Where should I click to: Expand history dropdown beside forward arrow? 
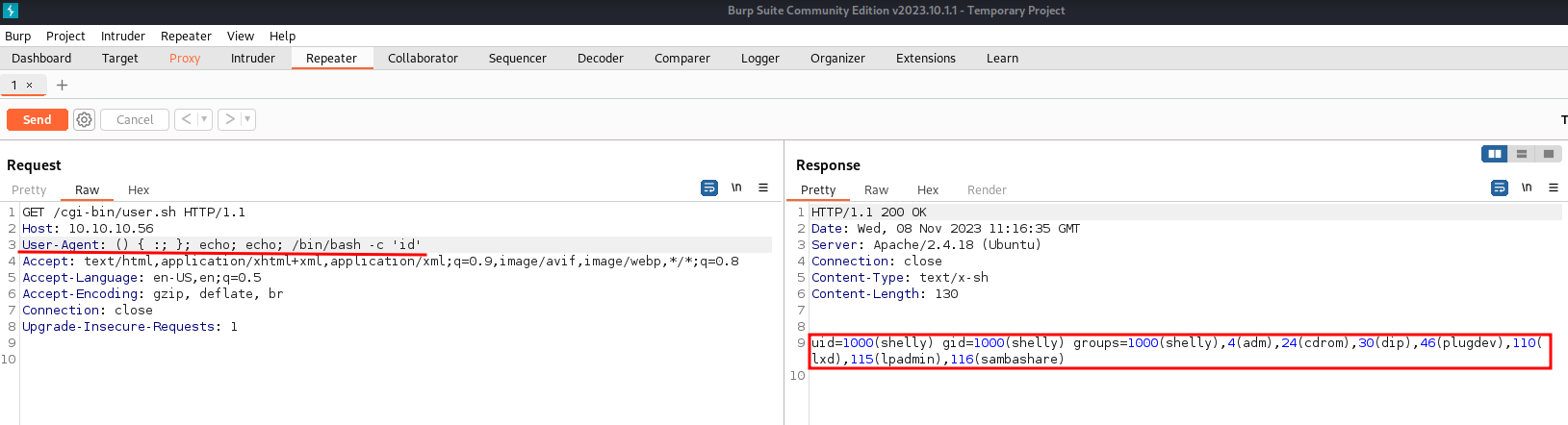tap(247, 119)
